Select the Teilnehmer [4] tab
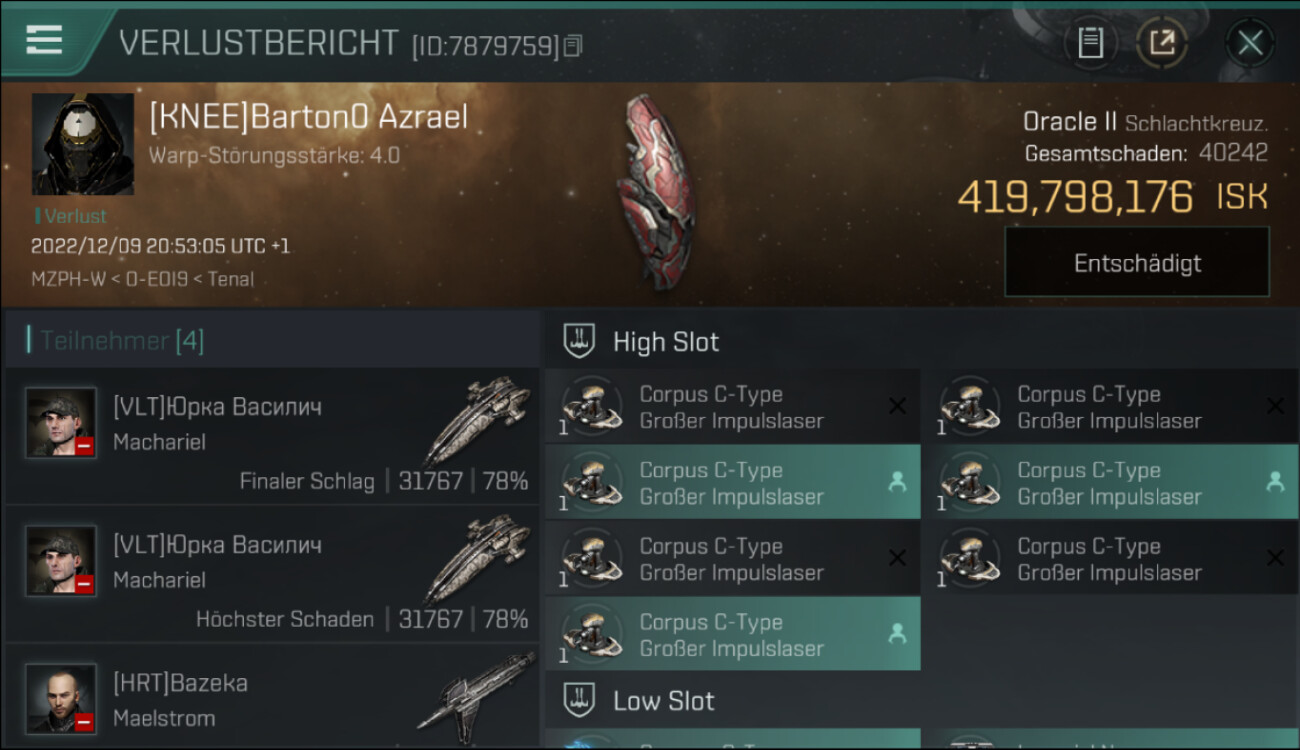 click(122, 341)
